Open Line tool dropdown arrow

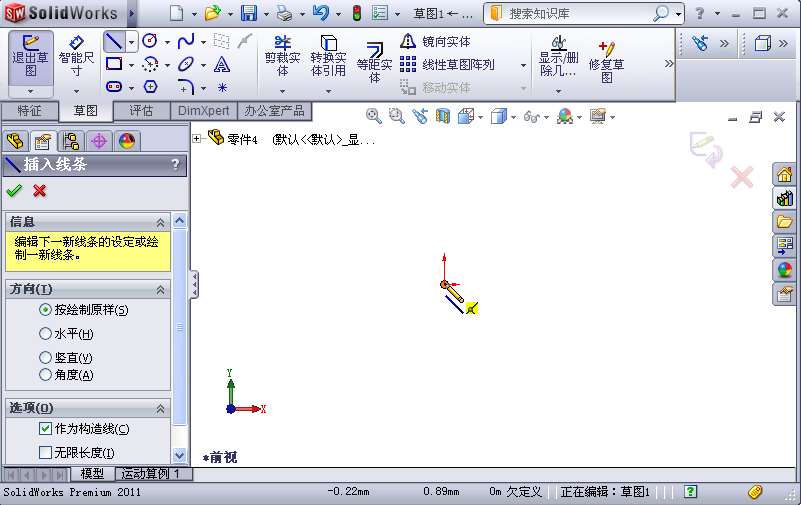131,41
